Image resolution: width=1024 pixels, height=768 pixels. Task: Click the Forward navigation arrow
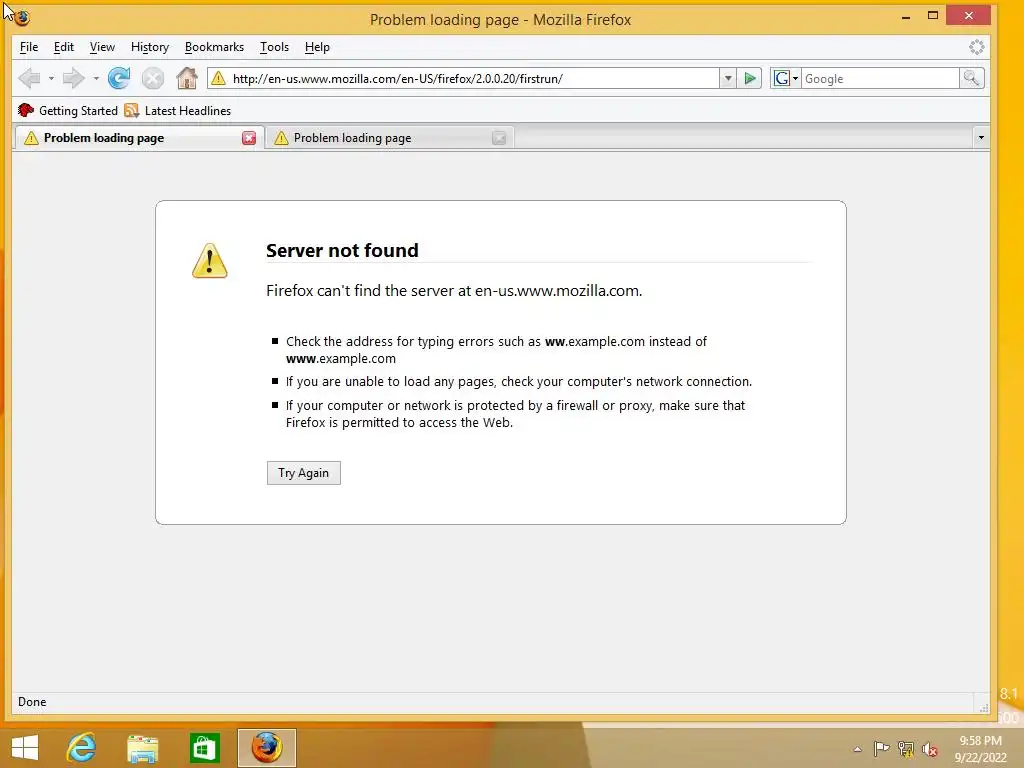click(x=73, y=78)
